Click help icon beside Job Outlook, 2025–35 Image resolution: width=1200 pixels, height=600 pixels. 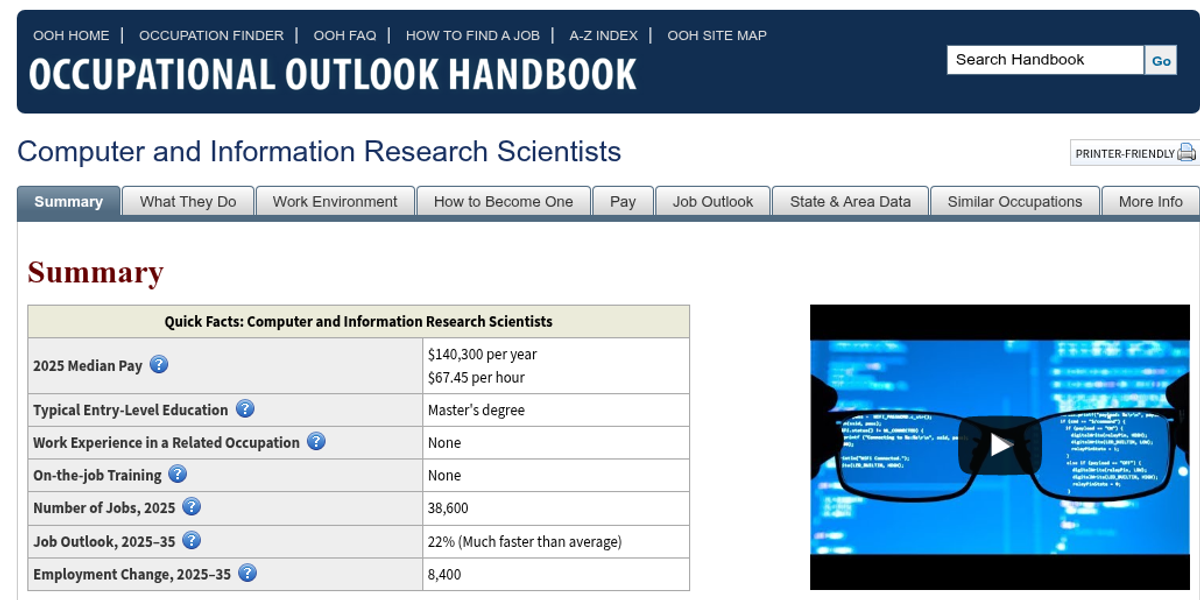point(191,540)
